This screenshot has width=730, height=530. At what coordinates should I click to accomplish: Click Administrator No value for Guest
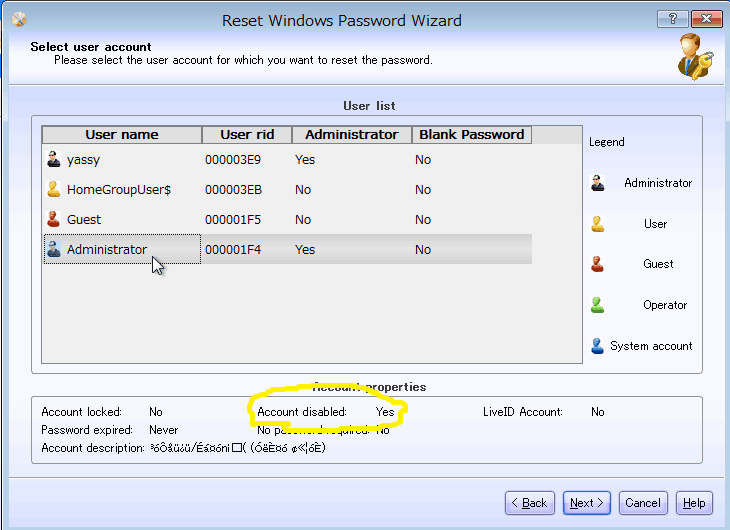303,219
